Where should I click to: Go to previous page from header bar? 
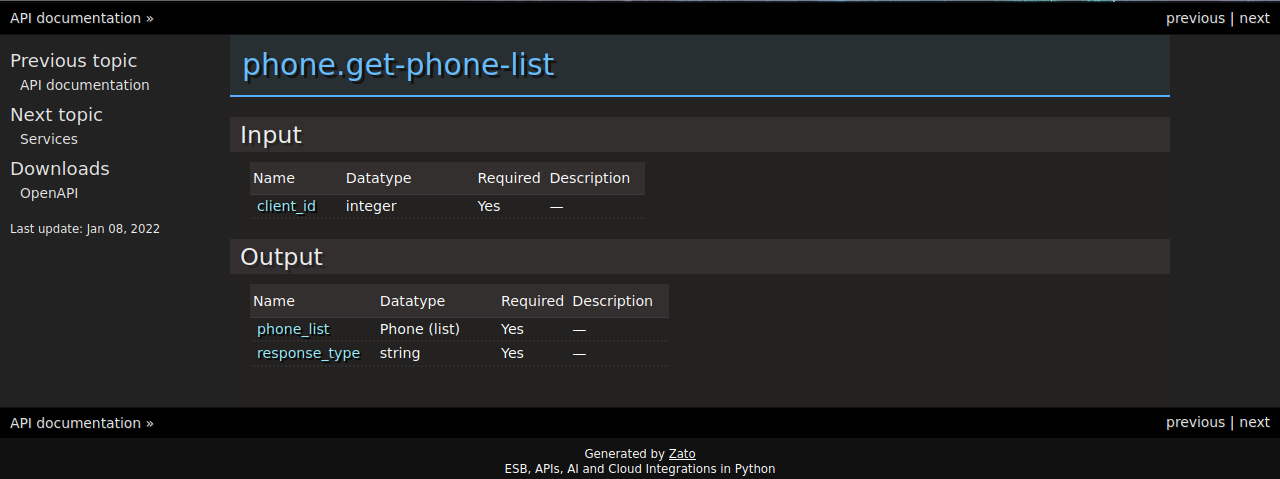pos(1195,18)
